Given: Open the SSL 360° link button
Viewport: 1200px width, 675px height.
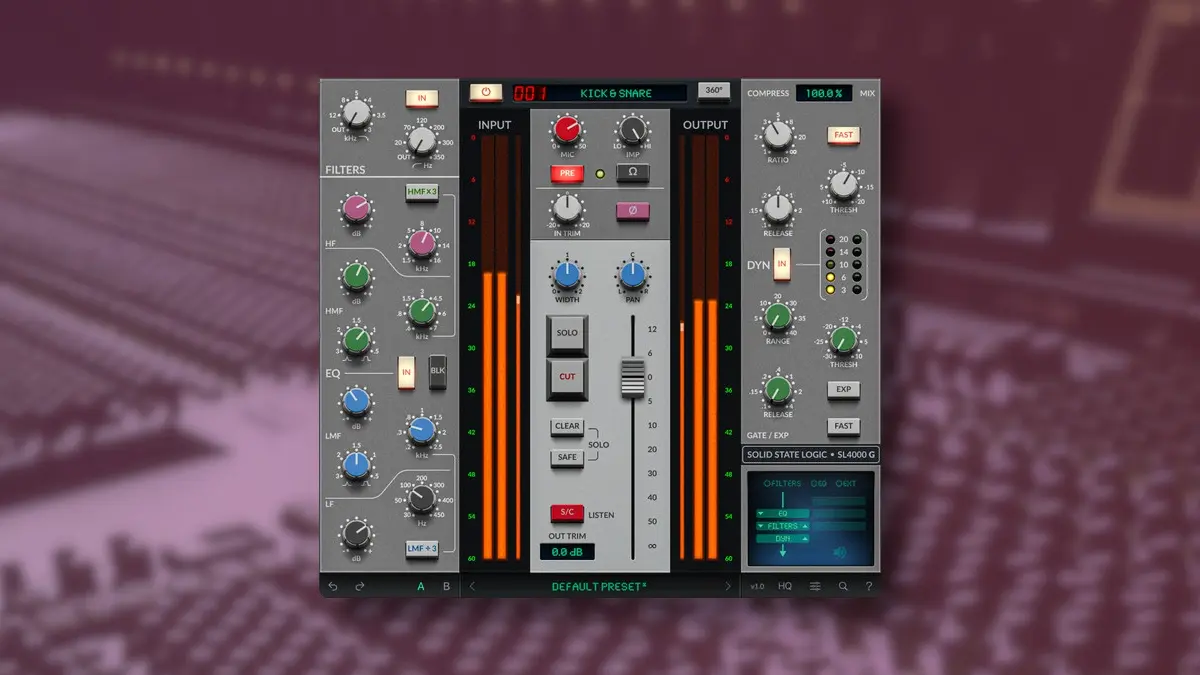Looking at the screenshot, I should point(714,91).
